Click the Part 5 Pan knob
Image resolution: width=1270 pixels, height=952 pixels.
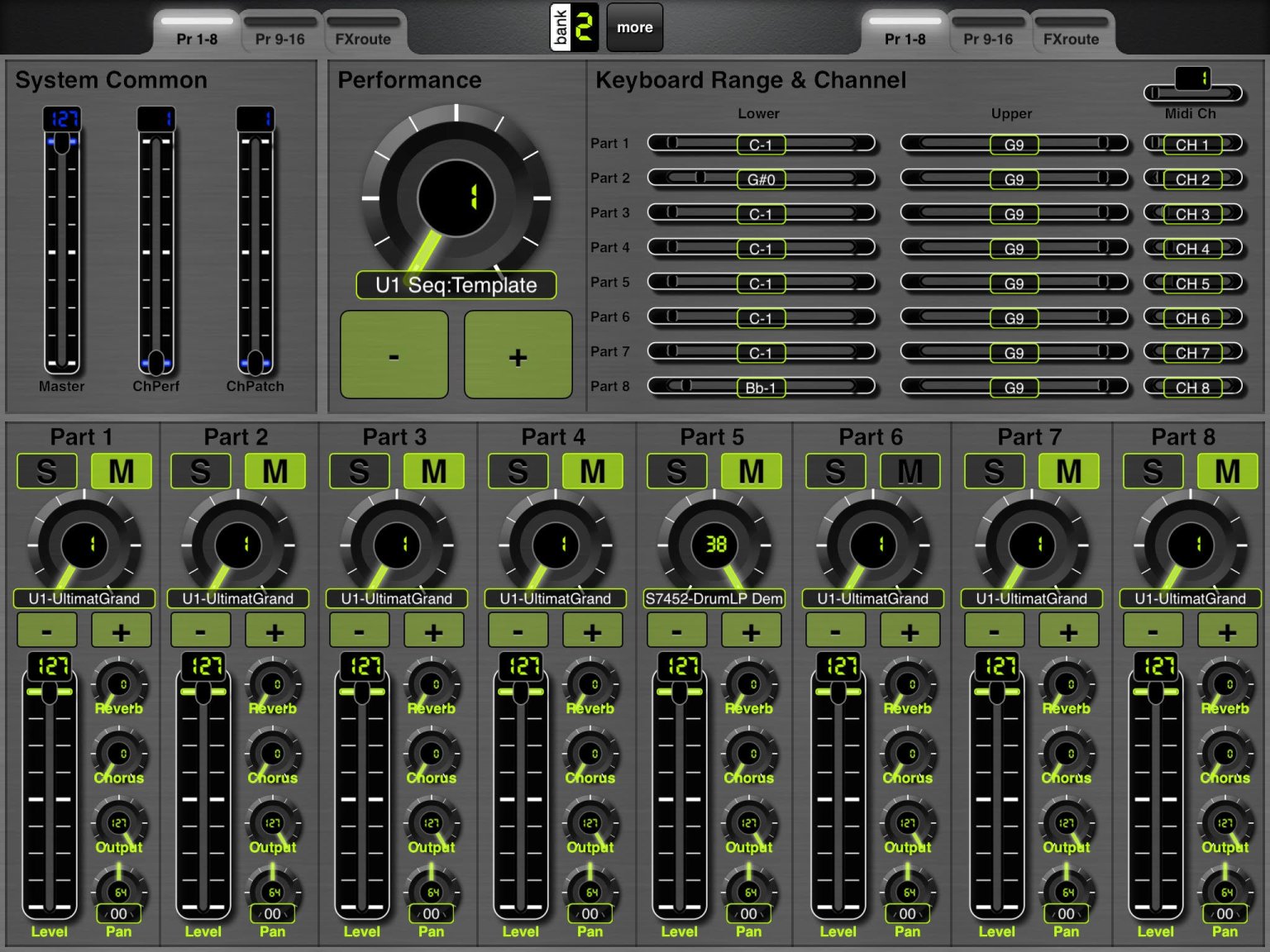(x=750, y=891)
